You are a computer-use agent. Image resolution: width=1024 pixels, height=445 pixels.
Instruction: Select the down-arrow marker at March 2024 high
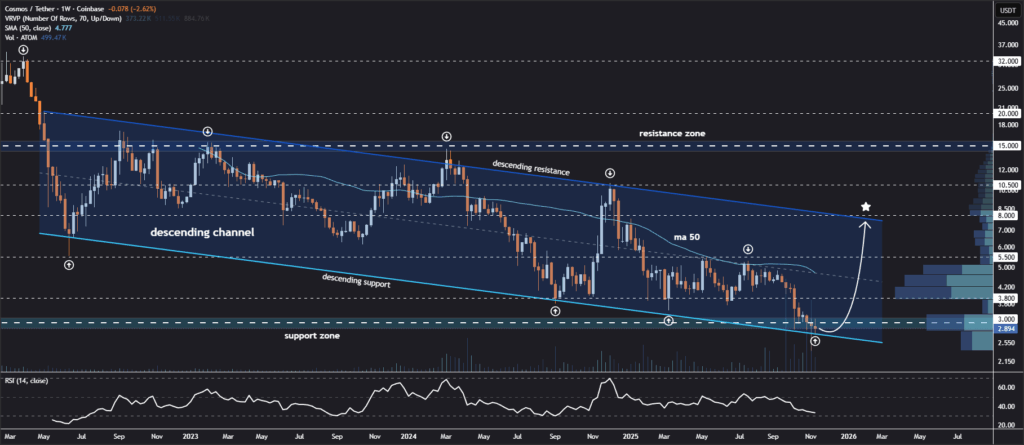(446, 136)
